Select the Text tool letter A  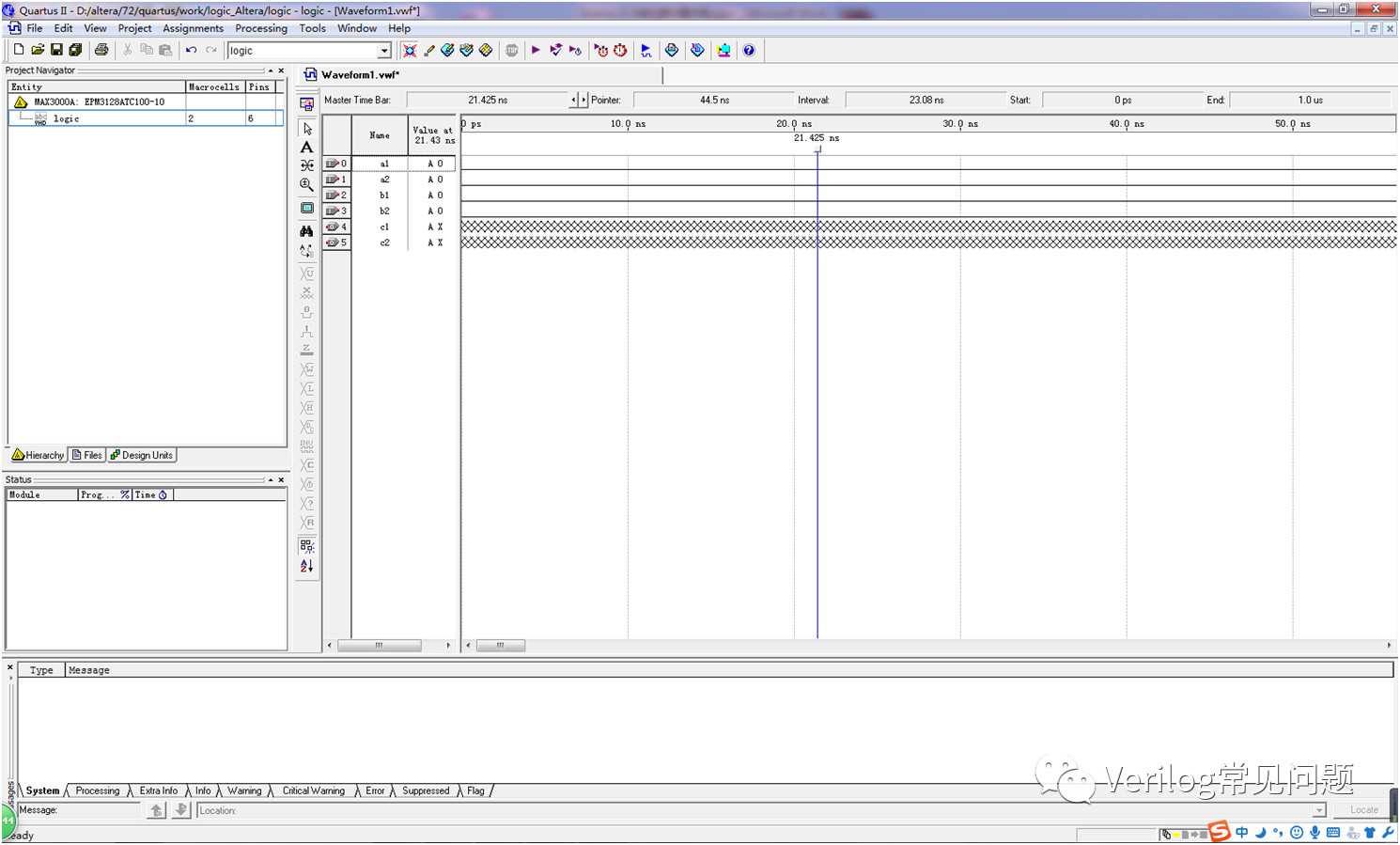point(307,147)
